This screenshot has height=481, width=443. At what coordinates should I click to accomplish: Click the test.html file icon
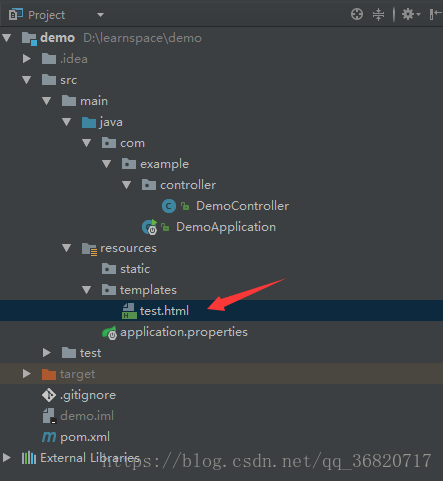129,311
